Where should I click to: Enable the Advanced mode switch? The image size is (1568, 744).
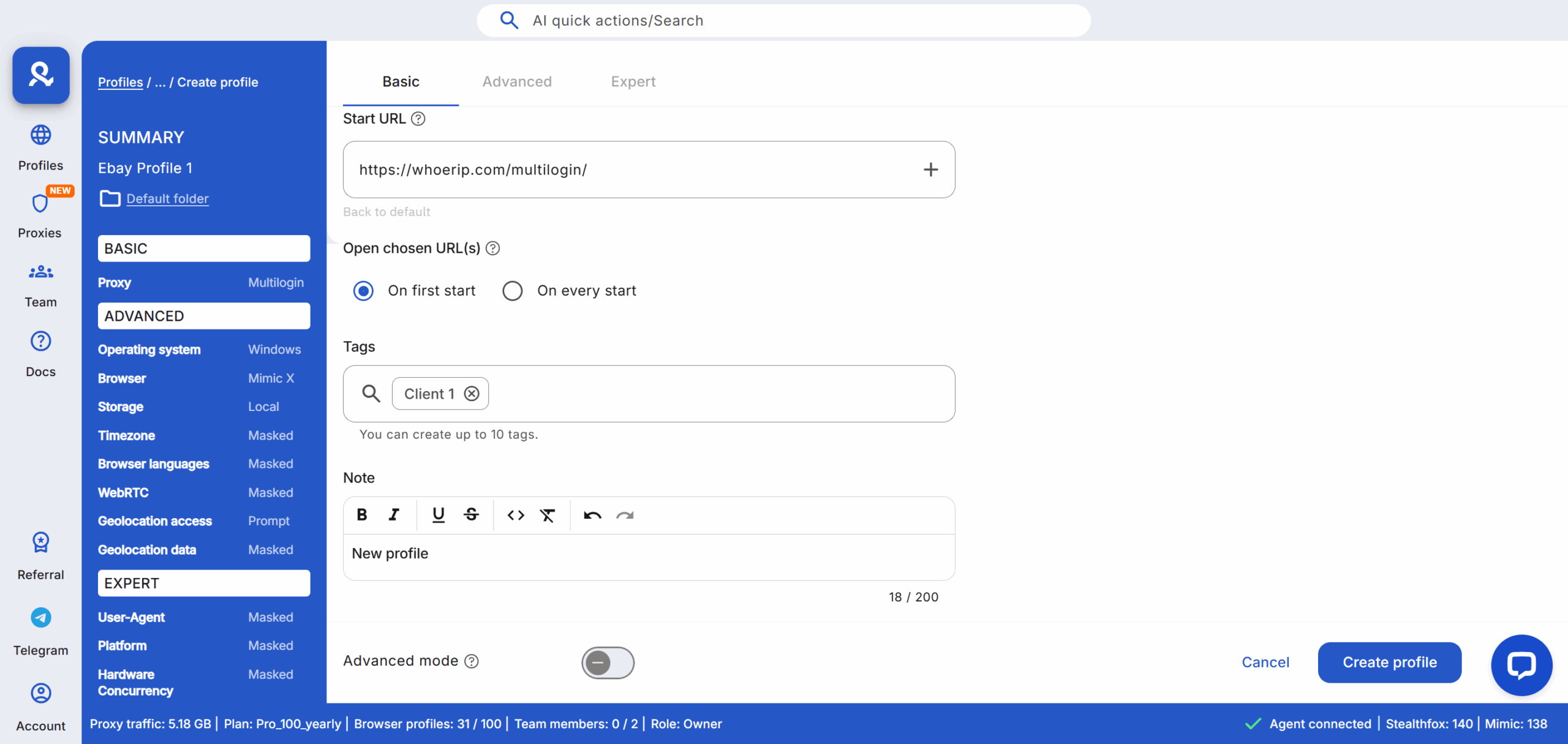tap(608, 662)
